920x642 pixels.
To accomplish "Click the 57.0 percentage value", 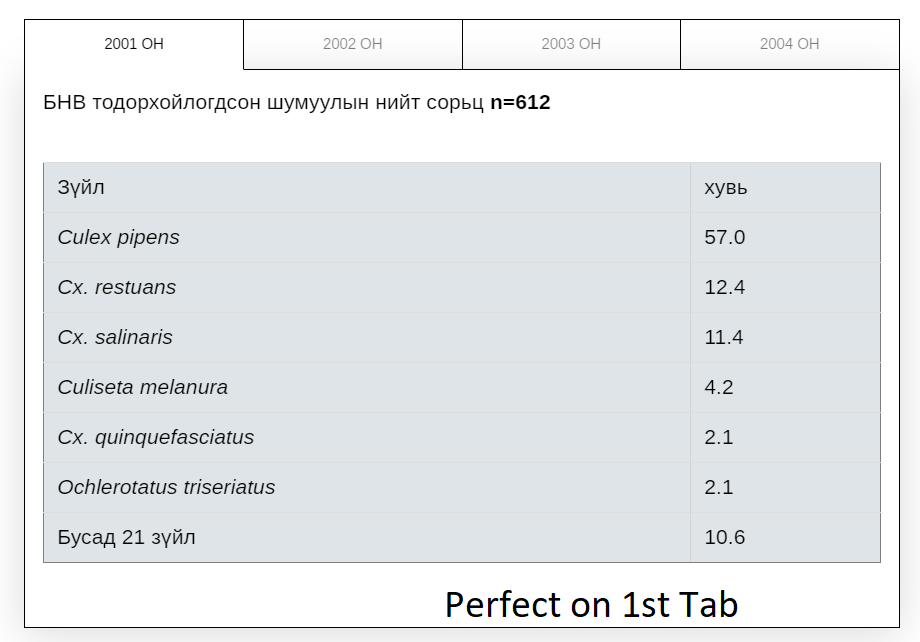I will pyautogui.click(x=725, y=237).
